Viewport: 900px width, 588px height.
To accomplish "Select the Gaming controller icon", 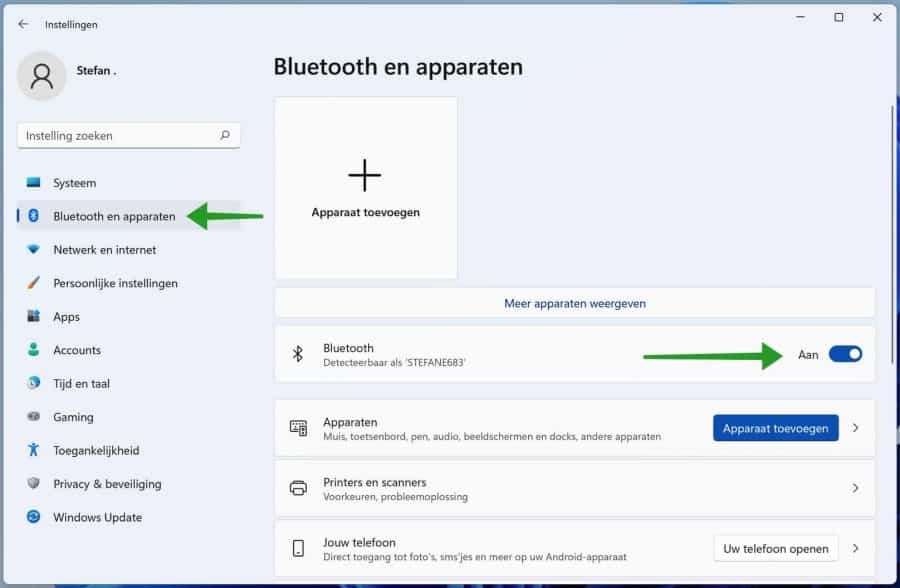I will tap(33, 417).
